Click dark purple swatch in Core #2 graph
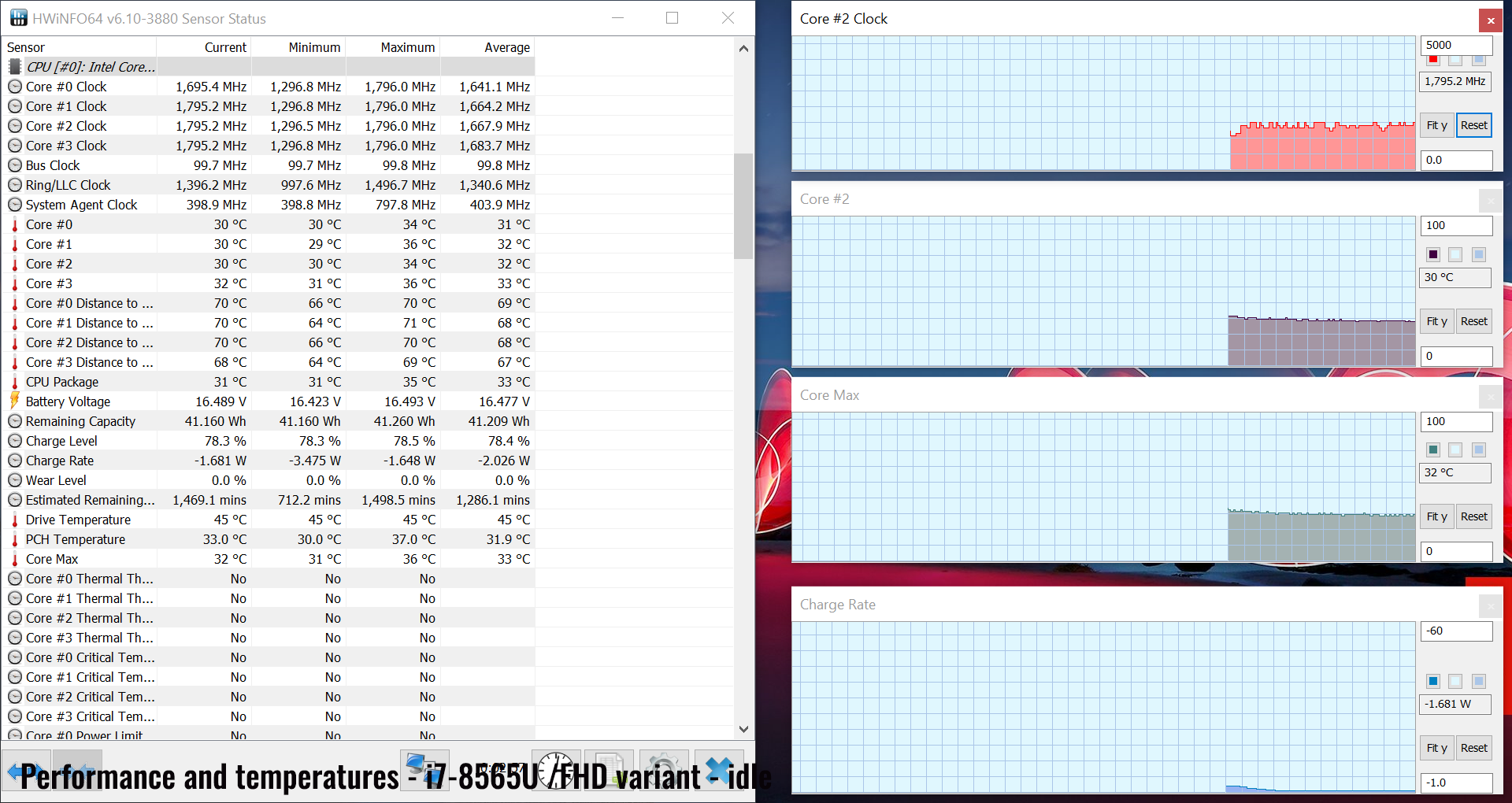The width and height of the screenshot is (1512, 803). click(1433, 254)
